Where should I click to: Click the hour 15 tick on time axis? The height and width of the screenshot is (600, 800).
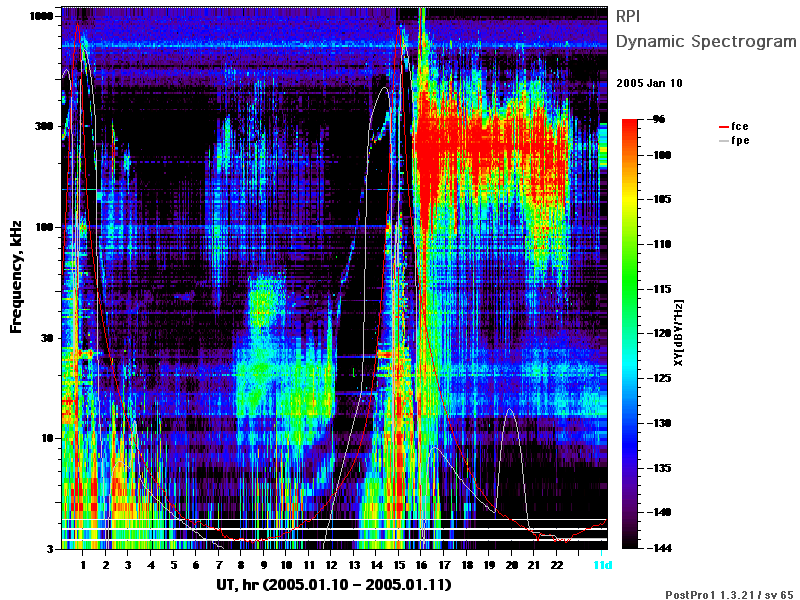399,565
